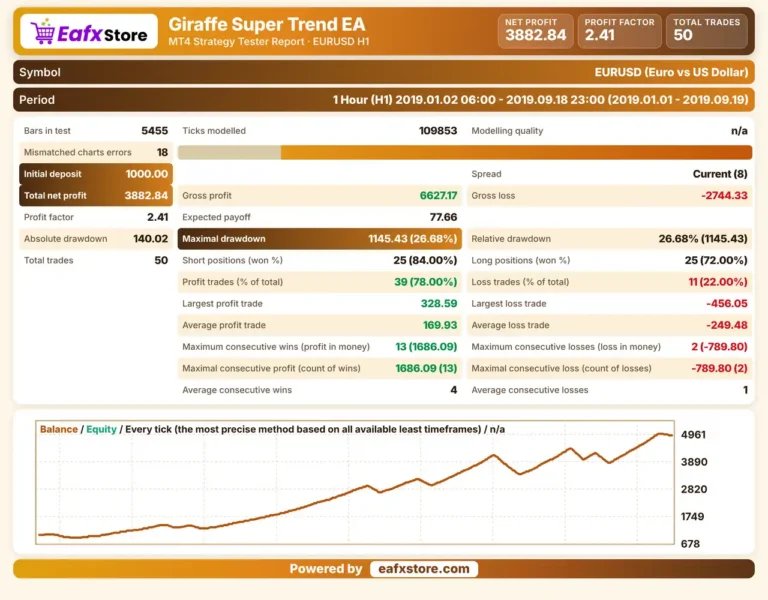Image resolution: width=768 pixels, height=600 pixels.
Task: Click the Profit Factor 2.41 badge
Action: [x=619, y=31]
